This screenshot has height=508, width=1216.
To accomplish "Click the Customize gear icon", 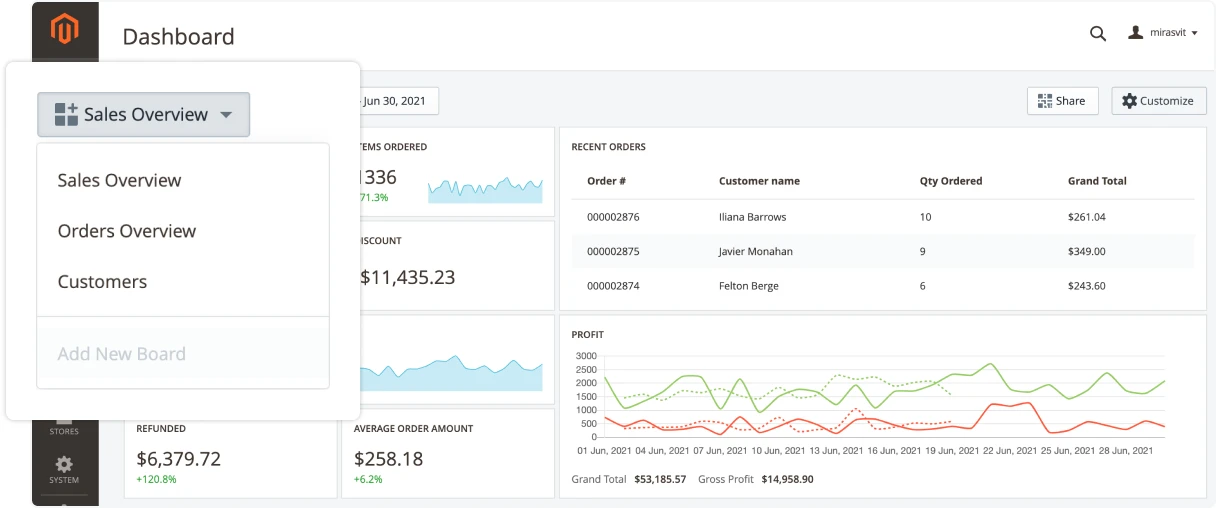I will point(1129,101).
